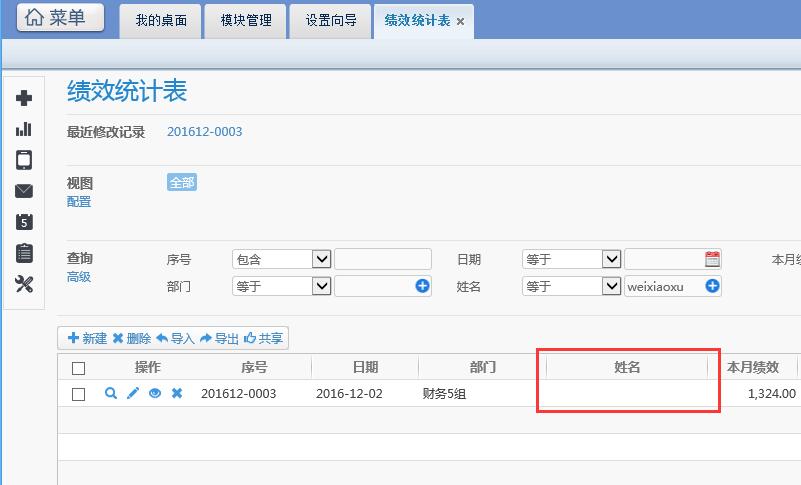Click the 共享 share button
Screen dimensions: 801x485
[x=263, y=338]
